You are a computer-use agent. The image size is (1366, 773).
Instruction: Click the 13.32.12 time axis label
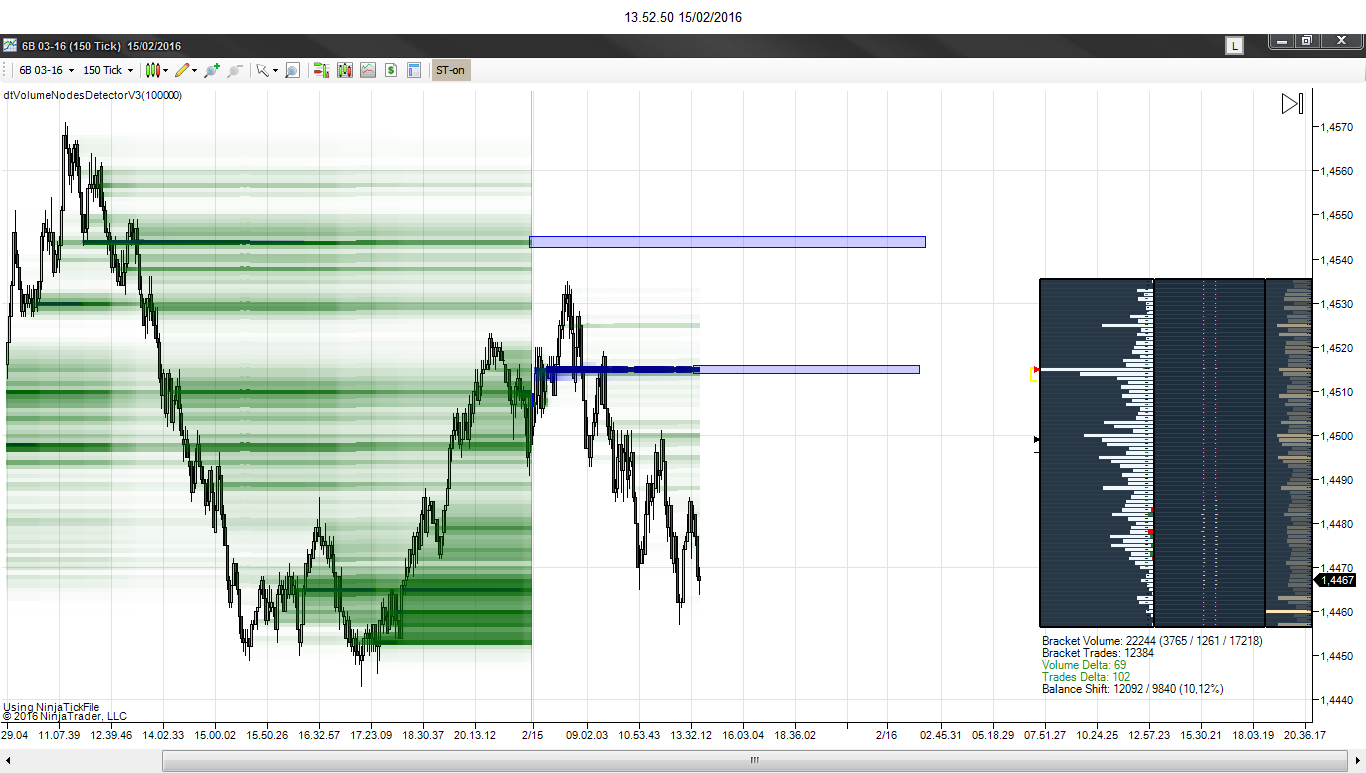click(x=691, y=735)
